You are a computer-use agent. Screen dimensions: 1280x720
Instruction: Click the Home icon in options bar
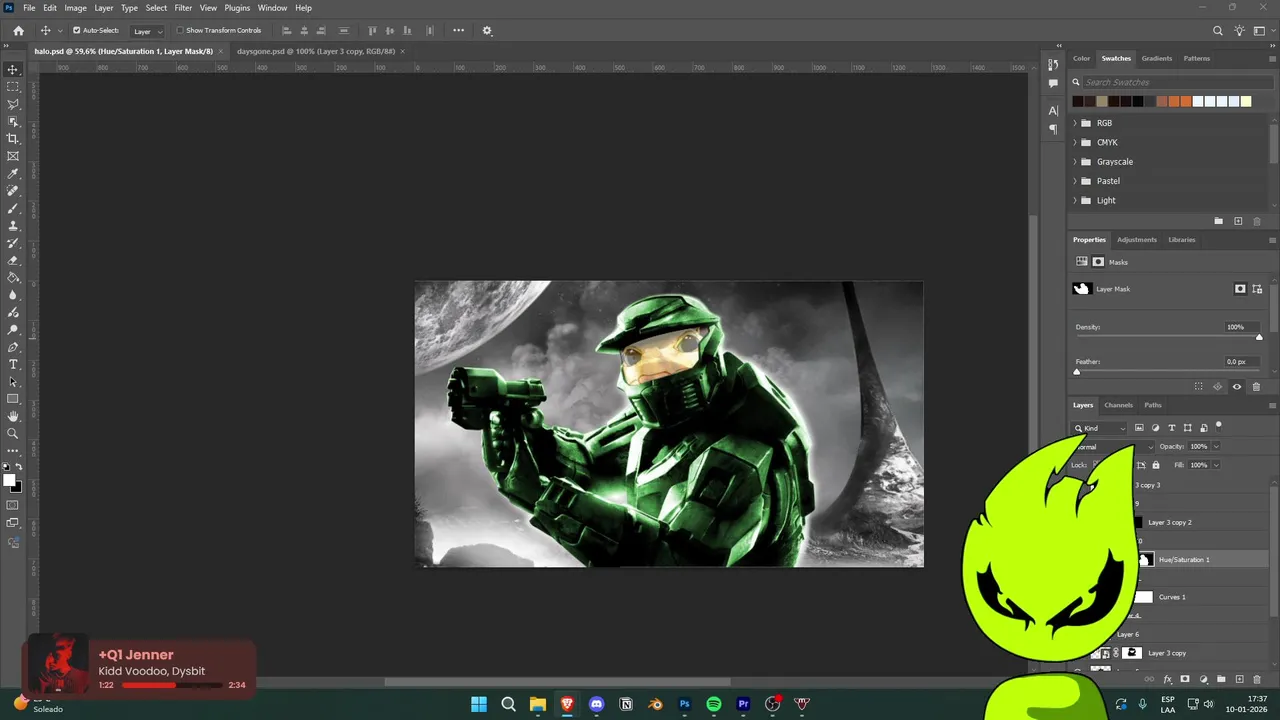pos(18,31)
